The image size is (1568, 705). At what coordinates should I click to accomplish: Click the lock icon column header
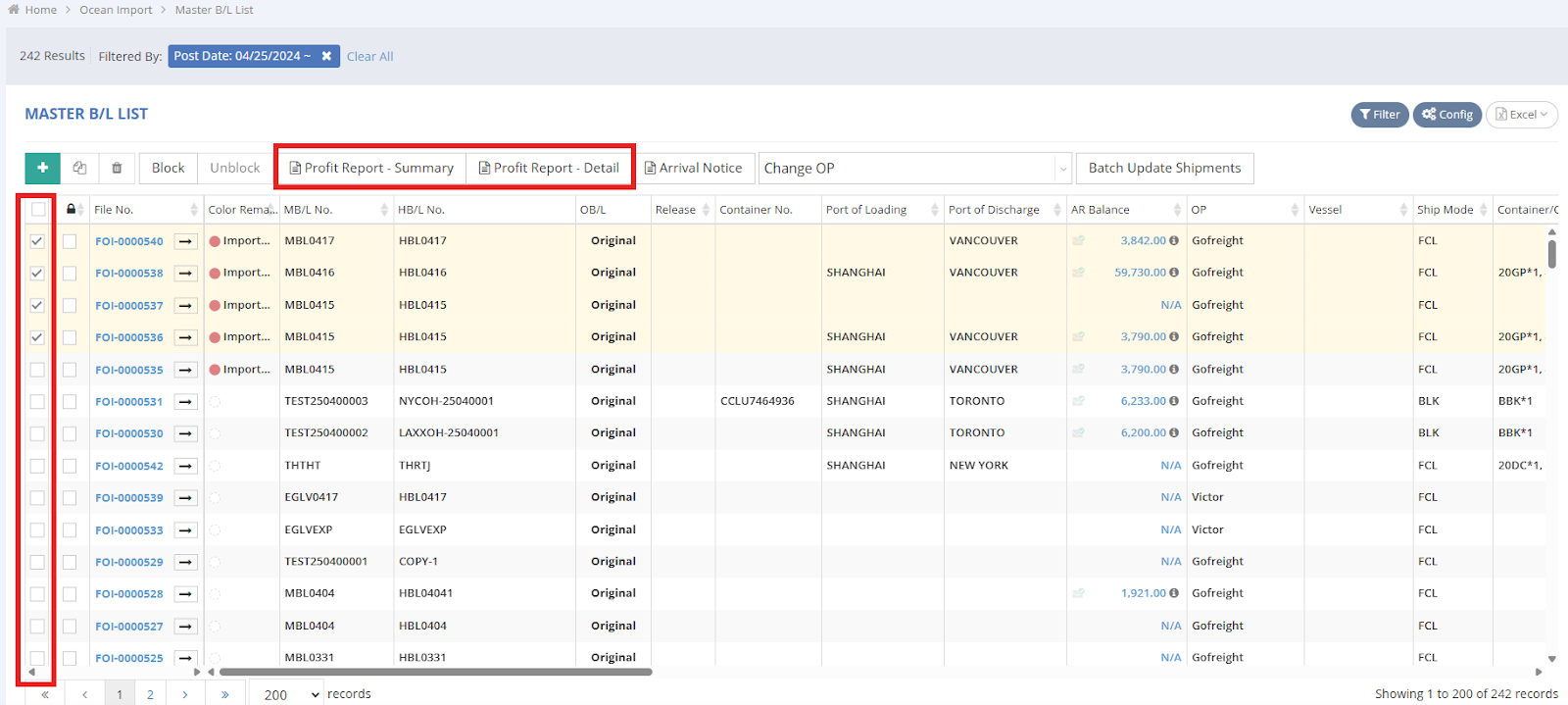coord(71,209)
